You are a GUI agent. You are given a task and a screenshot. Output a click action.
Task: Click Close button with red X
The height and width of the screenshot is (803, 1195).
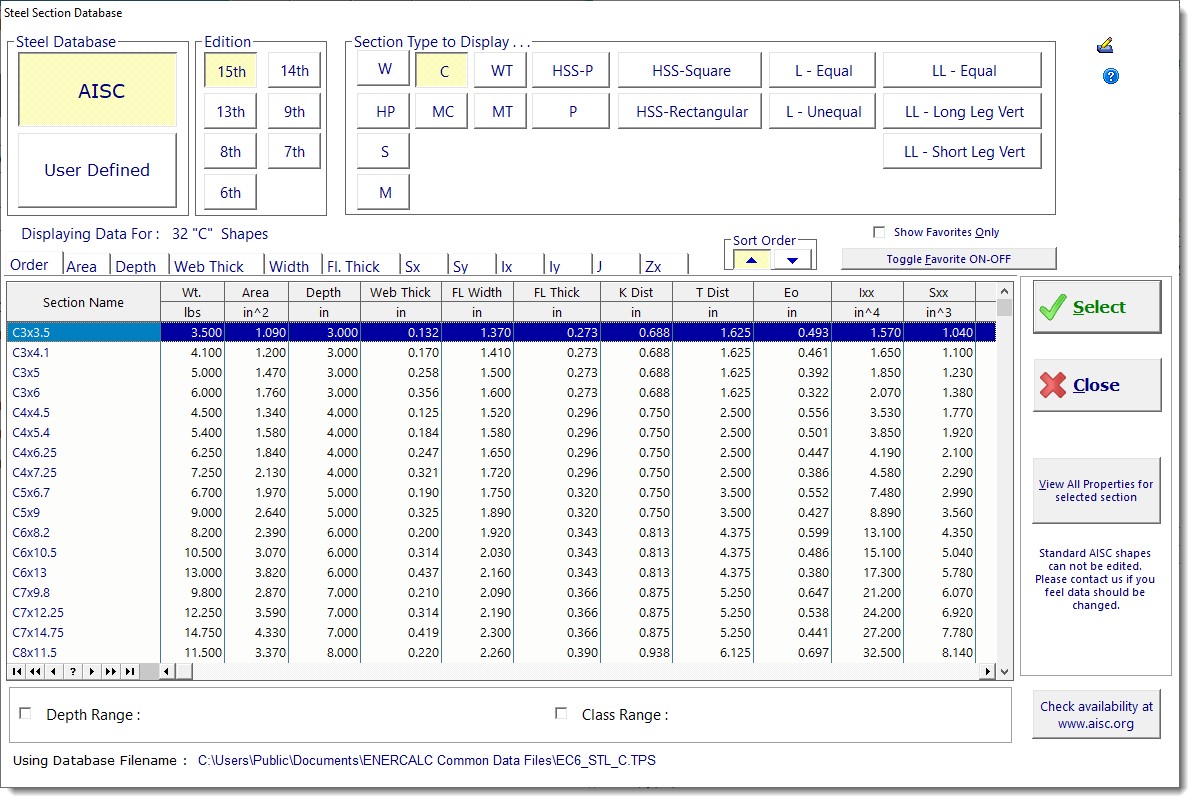pyautogui.click(x=1097, y=386)
